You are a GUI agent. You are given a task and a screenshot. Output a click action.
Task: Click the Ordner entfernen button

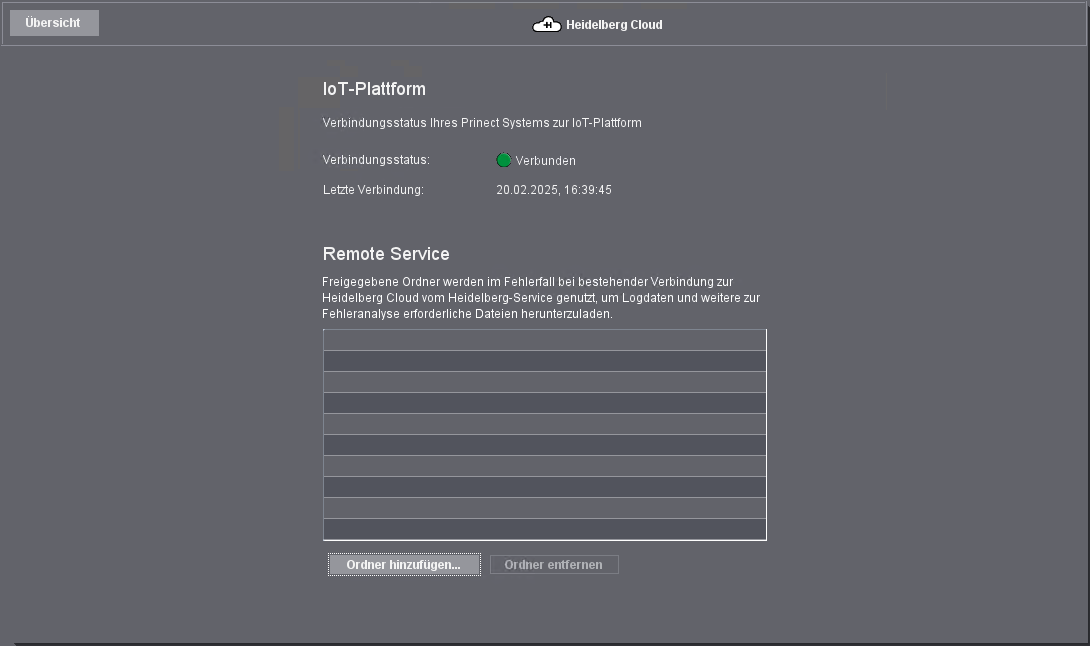tap(554, 565)
